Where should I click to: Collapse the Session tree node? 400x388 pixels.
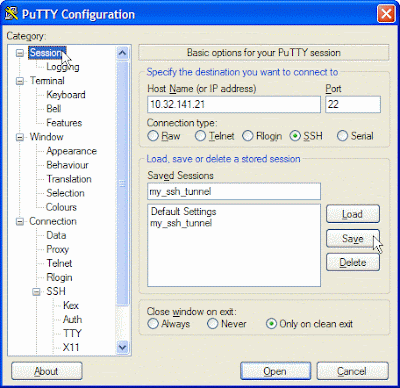point(20,53)
